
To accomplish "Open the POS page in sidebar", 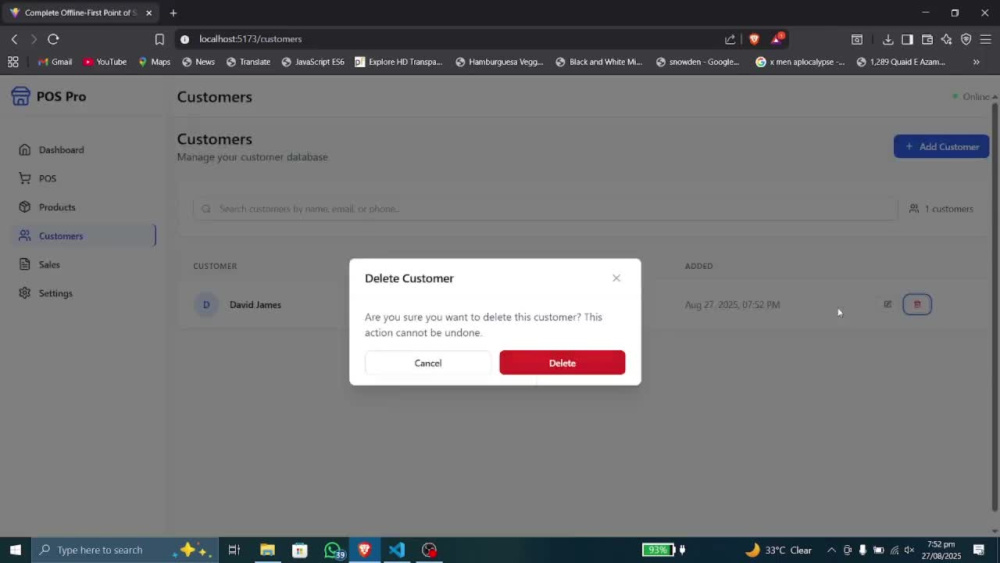I will [x=48, y=179].
